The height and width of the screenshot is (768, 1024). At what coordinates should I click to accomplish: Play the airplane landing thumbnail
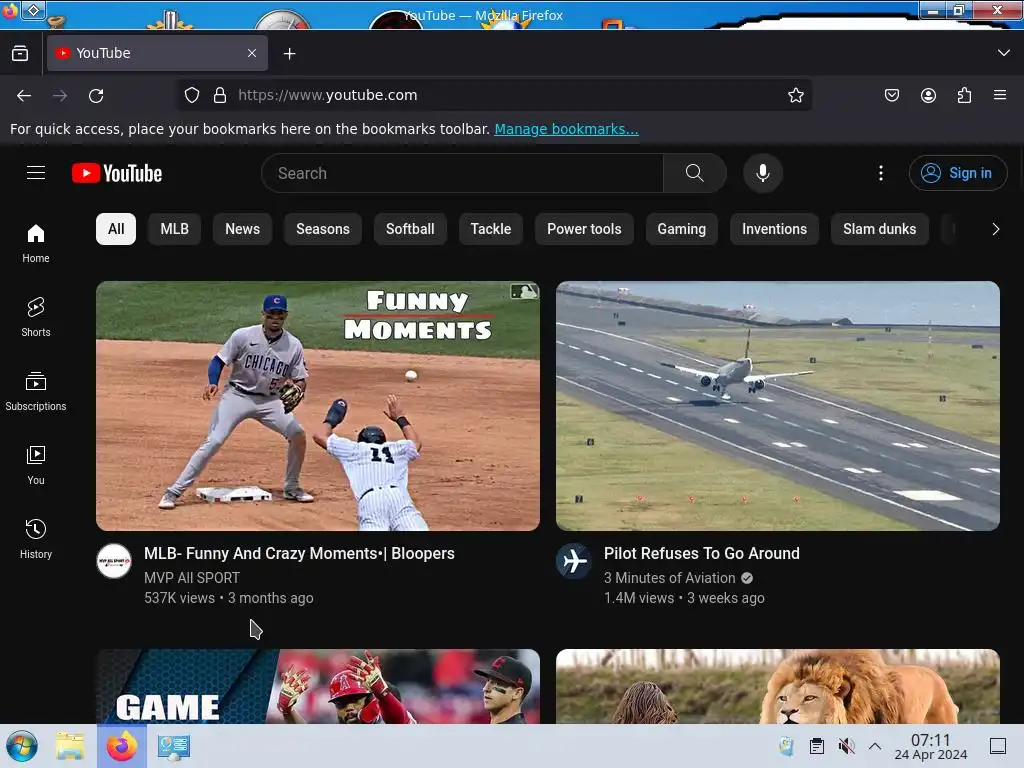[778, 406]
